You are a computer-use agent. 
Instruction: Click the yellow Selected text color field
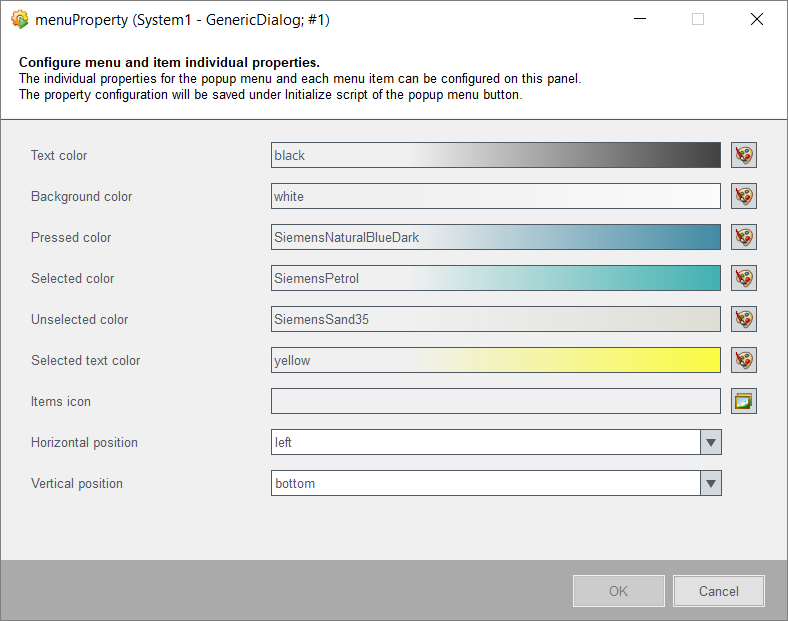point(495,360)
